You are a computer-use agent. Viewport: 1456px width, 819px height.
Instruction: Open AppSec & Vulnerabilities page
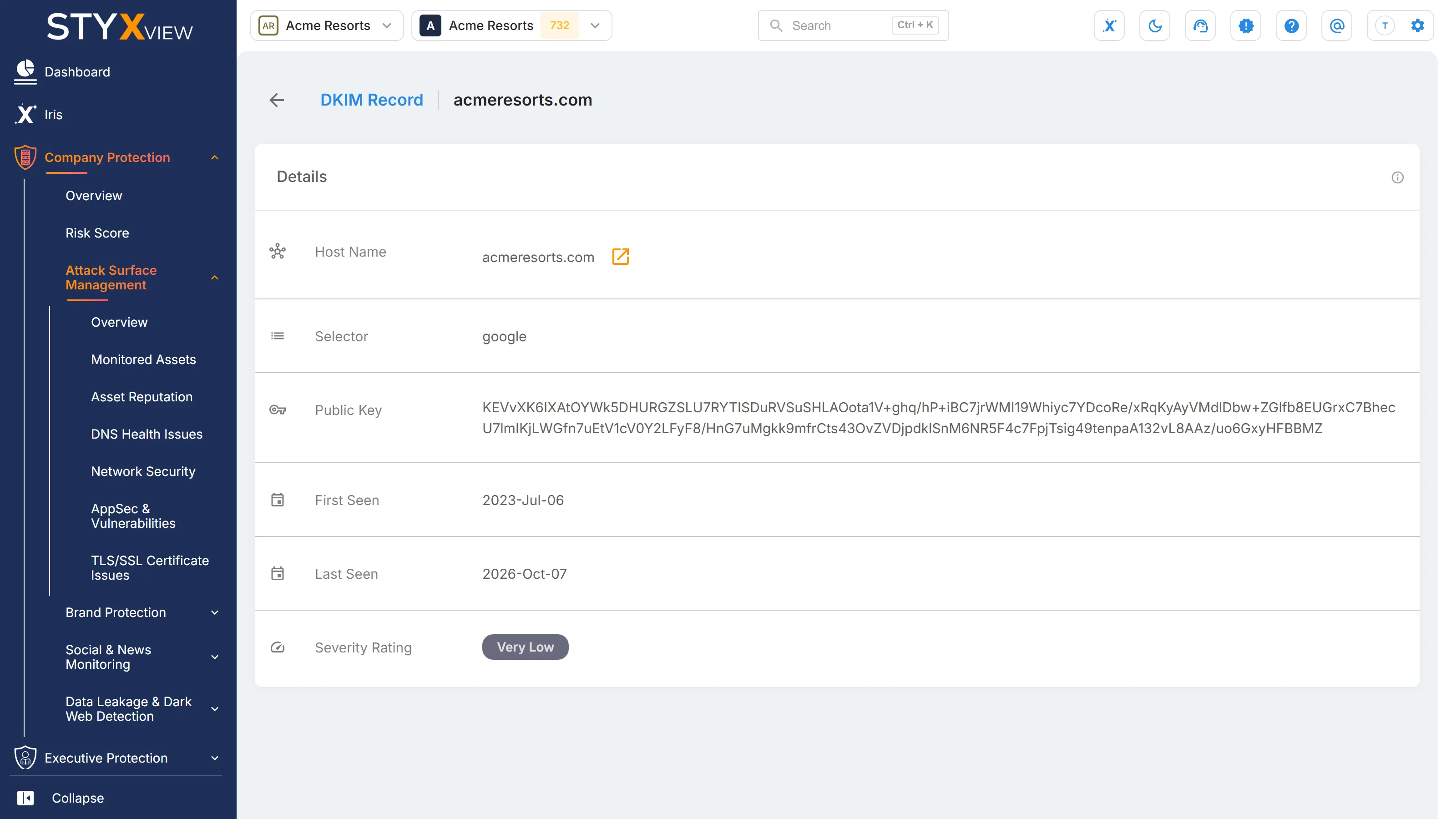133,516
